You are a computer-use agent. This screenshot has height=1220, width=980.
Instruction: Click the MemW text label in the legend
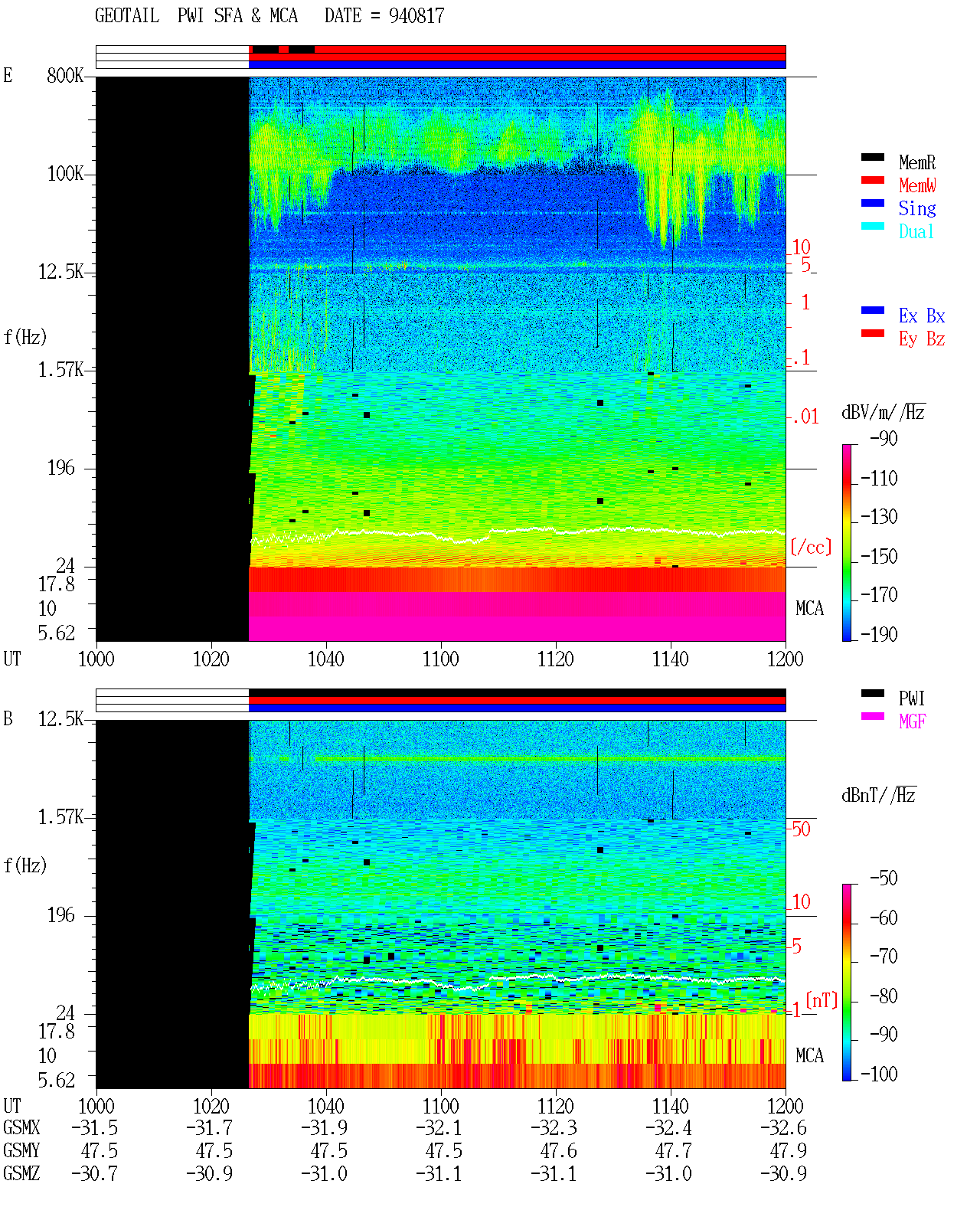click(917, 185)
